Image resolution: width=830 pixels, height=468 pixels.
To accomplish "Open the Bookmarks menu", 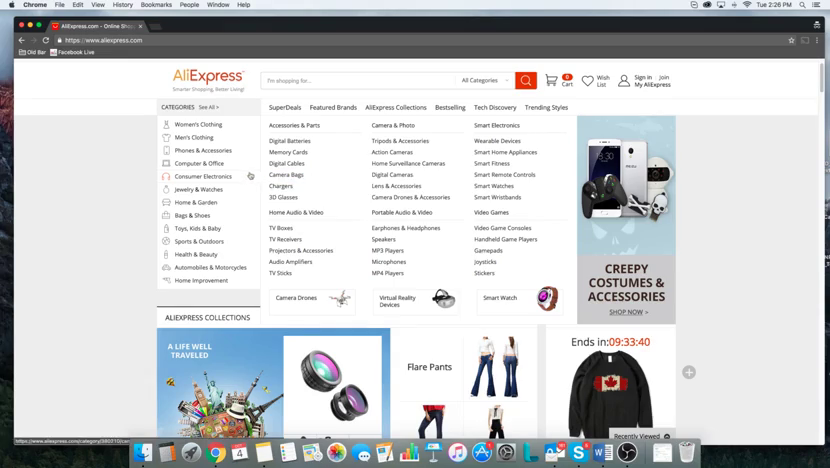I will pos(156,5).
